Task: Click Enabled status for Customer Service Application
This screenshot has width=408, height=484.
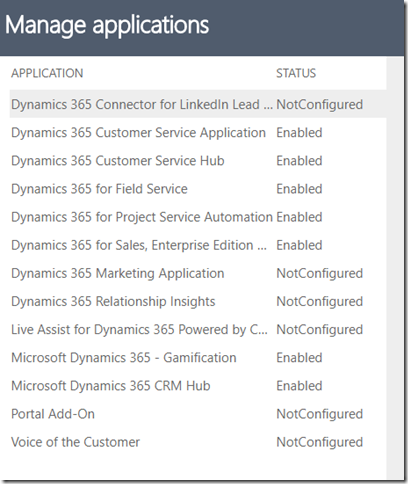Action: [x=299, y=133]
